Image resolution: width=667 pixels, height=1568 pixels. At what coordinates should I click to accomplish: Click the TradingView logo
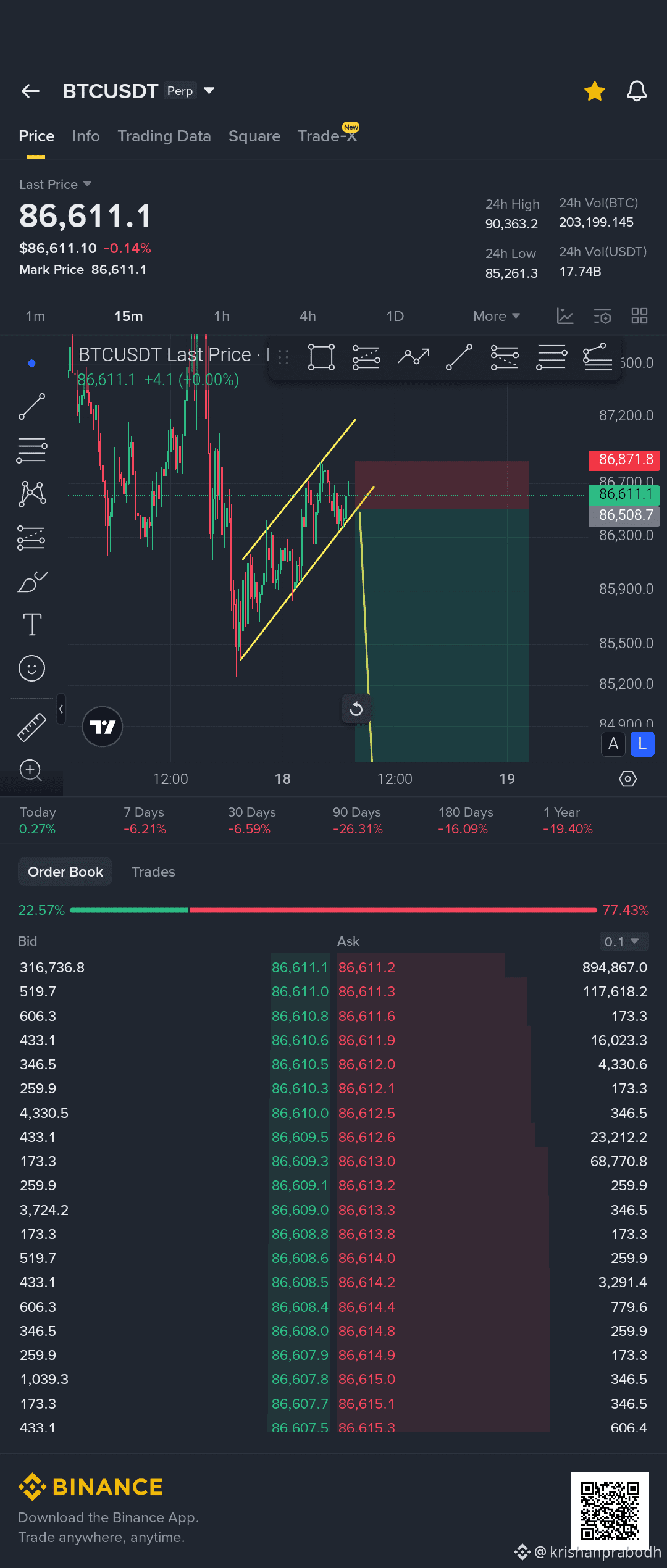[x=103, y=727]
